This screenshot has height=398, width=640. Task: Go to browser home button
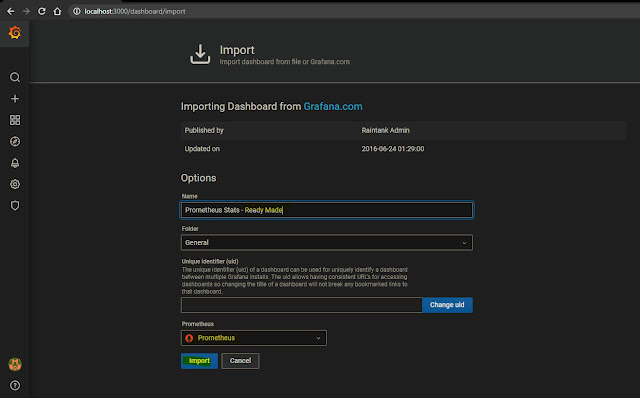57,11
